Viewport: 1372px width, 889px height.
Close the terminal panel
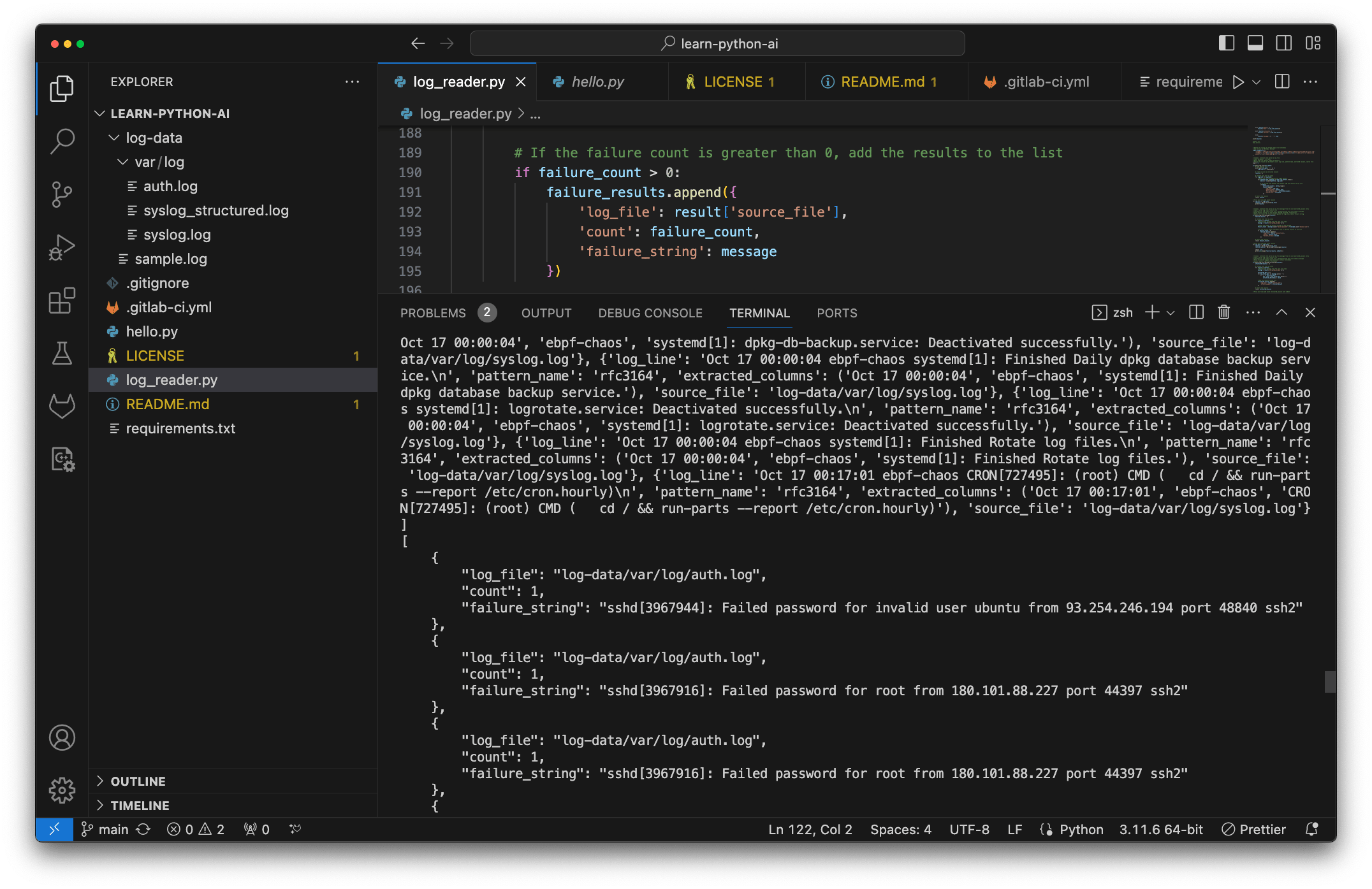click(x=1310, y=312)
